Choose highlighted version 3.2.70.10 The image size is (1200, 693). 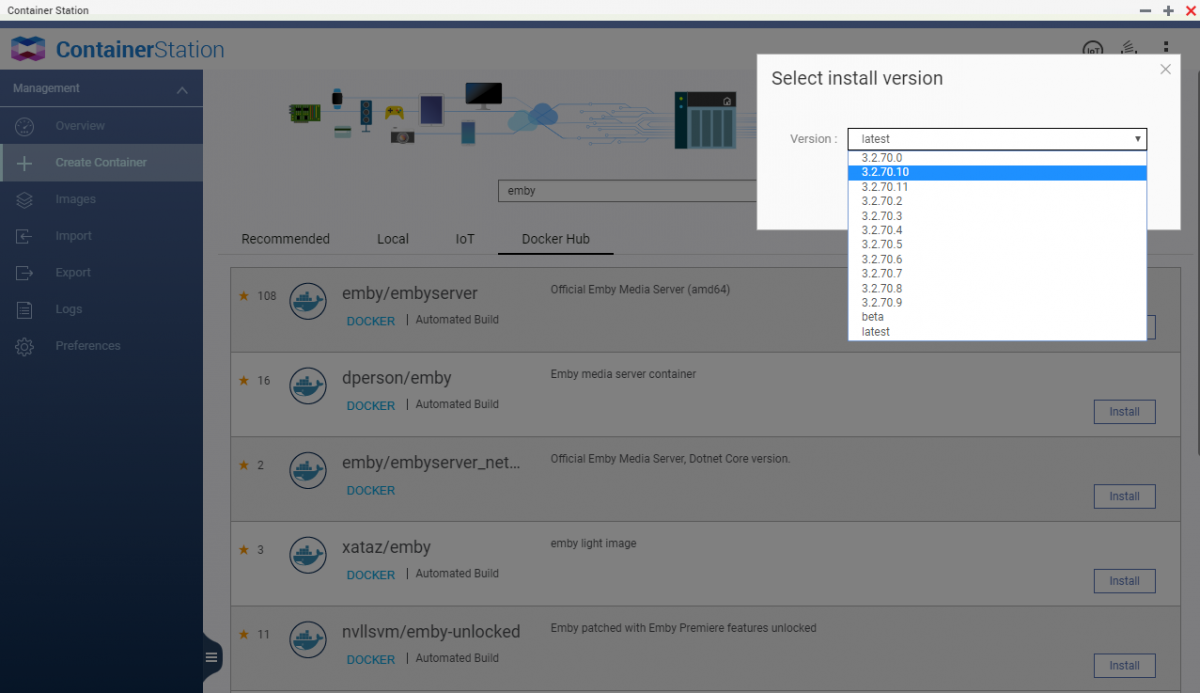(997, 172)
